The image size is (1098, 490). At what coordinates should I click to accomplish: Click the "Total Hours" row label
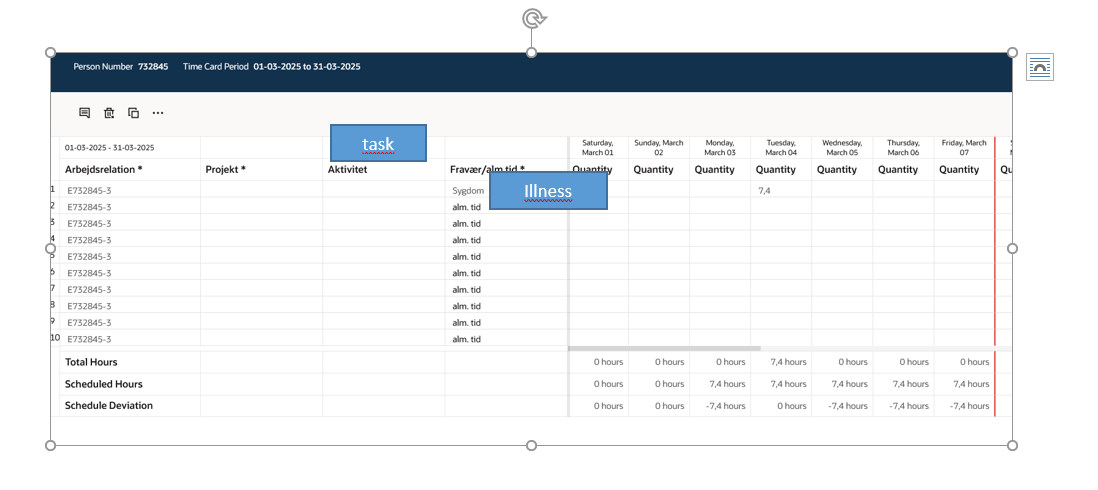(x=91, y=362)
